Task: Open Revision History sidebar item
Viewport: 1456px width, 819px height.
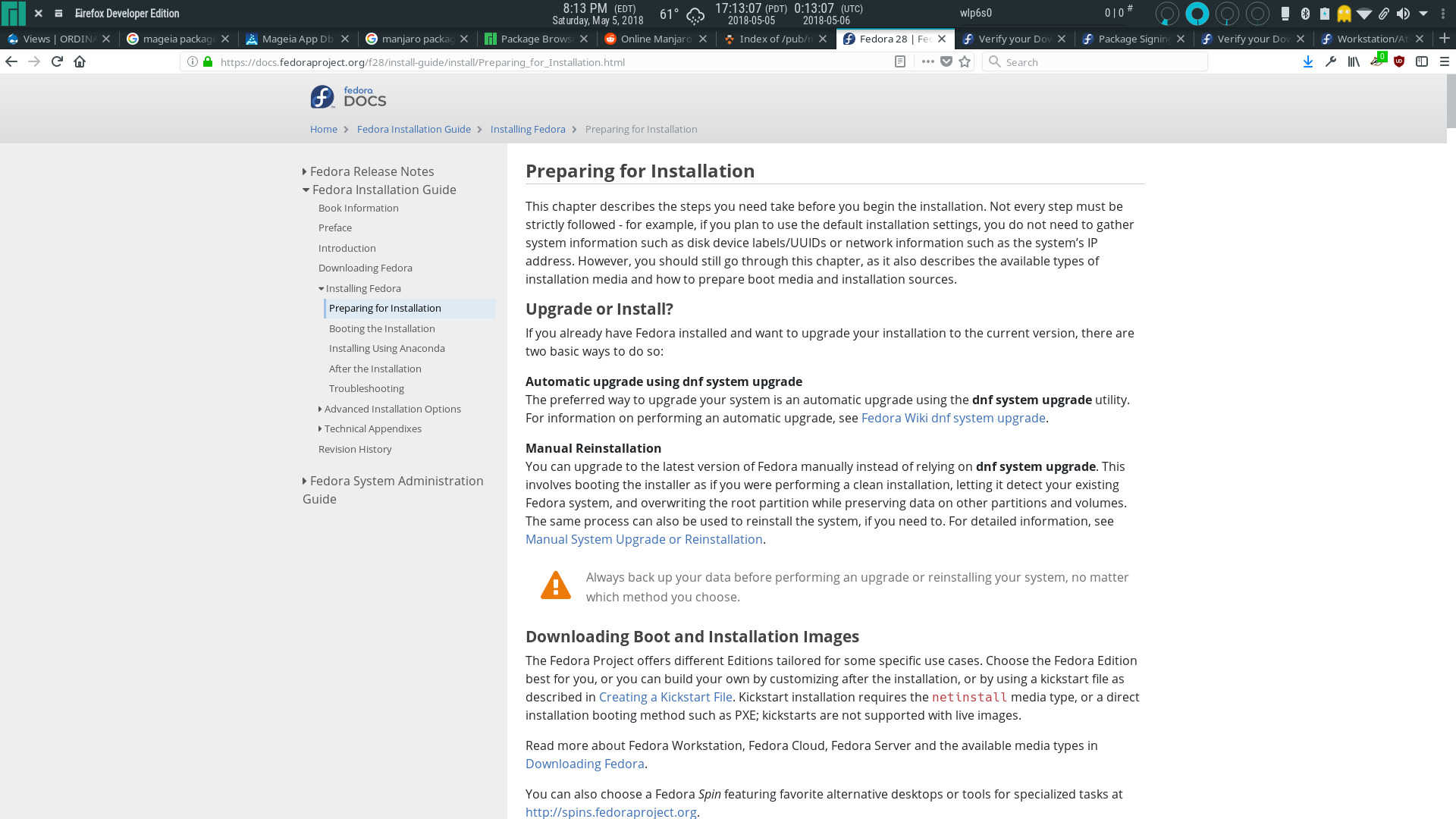Action: pos(355,449)
